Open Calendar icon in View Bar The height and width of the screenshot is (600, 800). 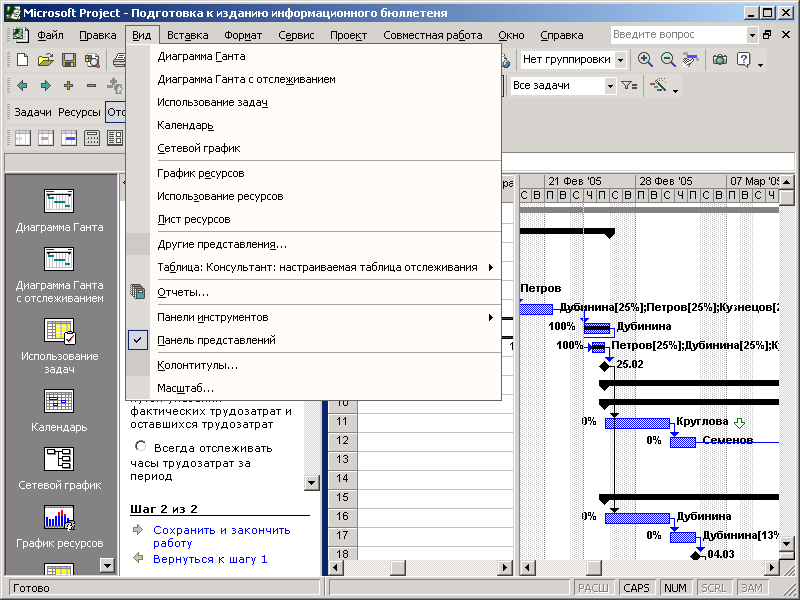pos(59,401)
